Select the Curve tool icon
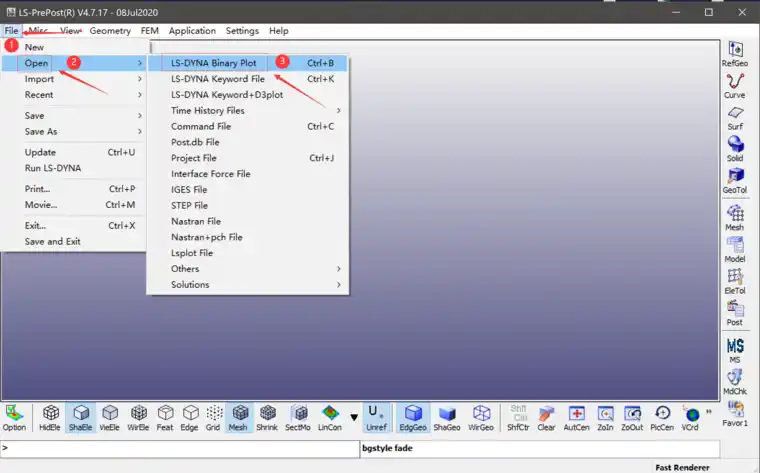Screen dimensions: 760x473 pyautogui.click(x=735, y=86)
